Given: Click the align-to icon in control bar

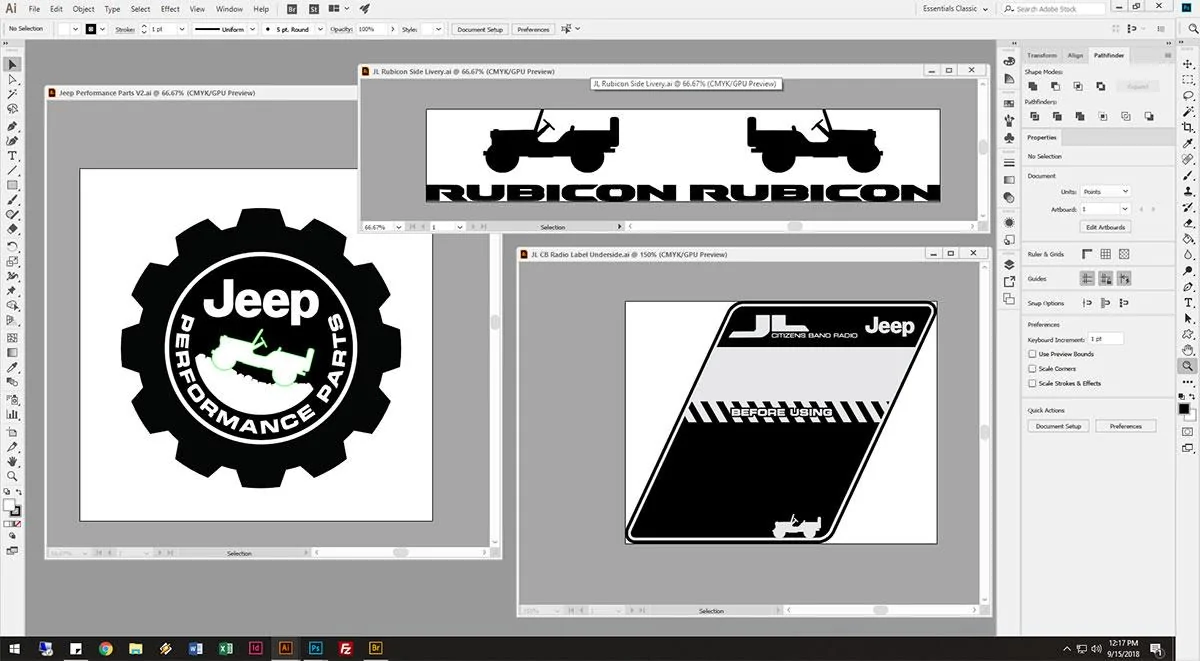Looking at the screenshot, I should coord(565,29).
